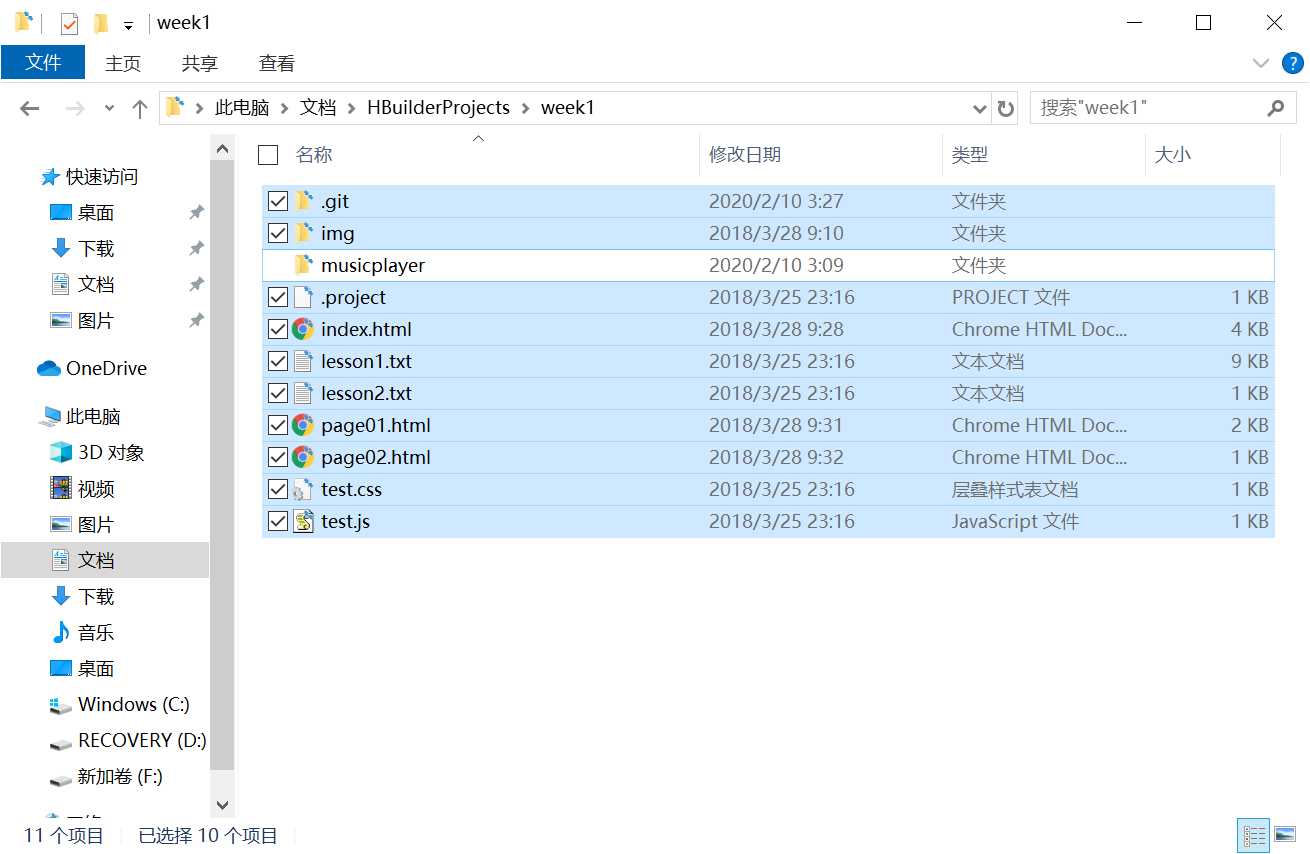Open 新加卷 (F:) drive
This screenshot has height=854, width=1310.
pyautogui.click(x=120, y=777)
